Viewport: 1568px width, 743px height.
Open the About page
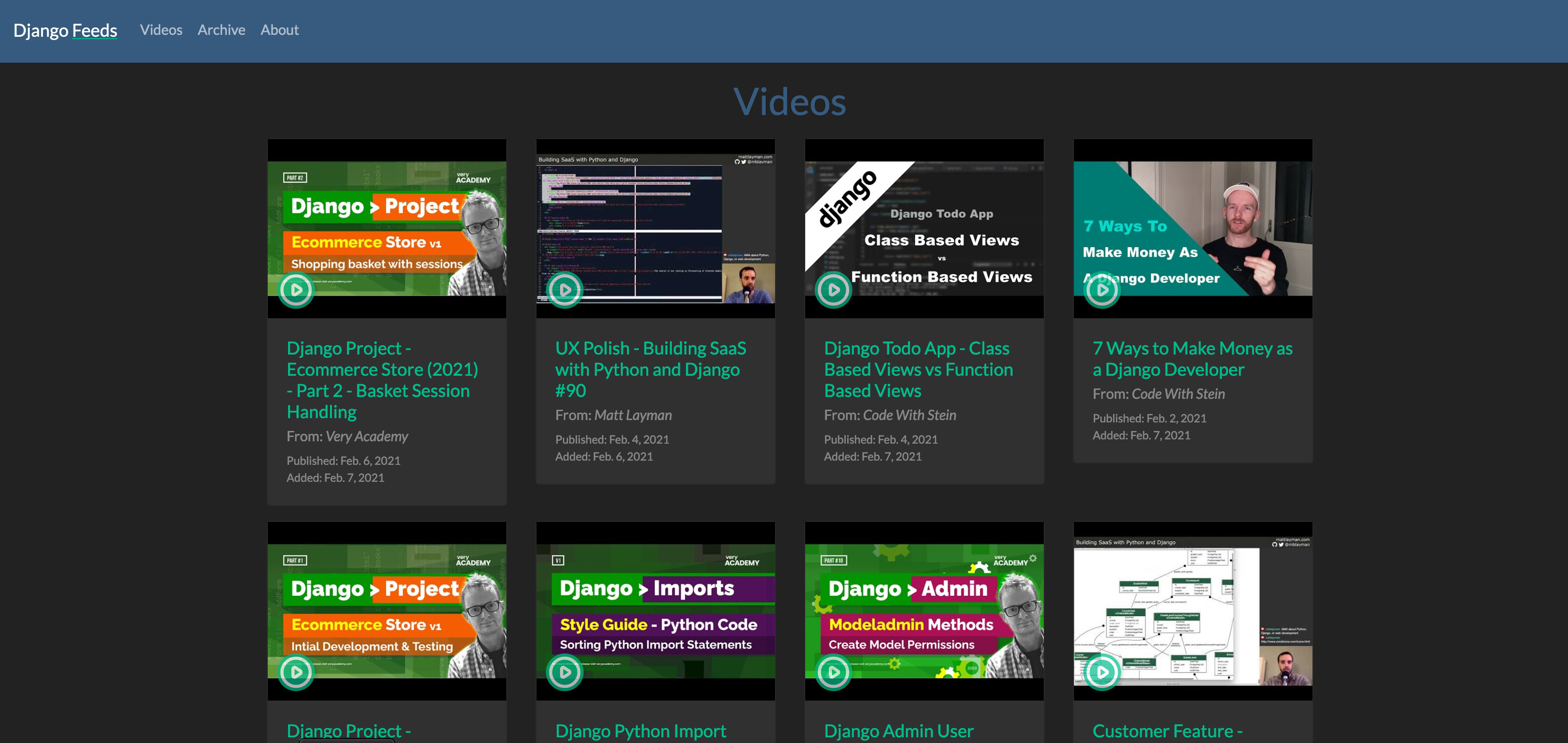coord(280,30)
